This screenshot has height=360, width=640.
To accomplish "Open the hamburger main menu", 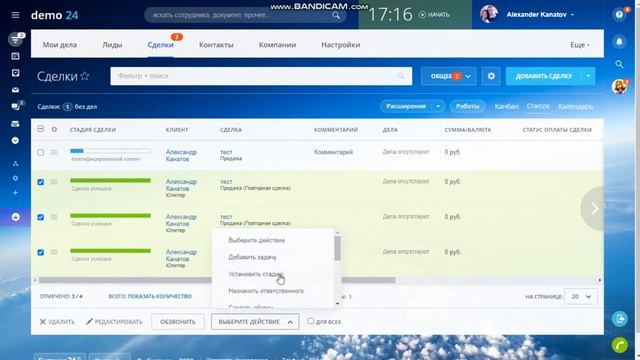I will click(x=16, y=15).
